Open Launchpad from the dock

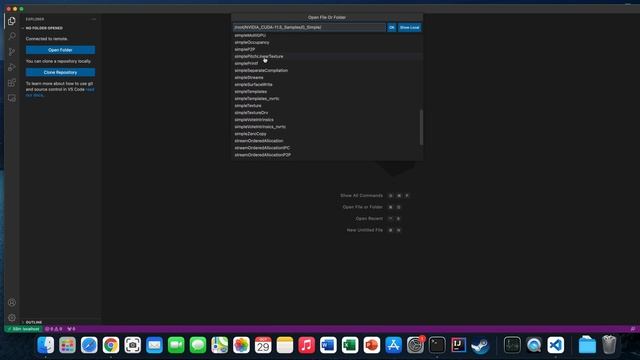point(67,345)
